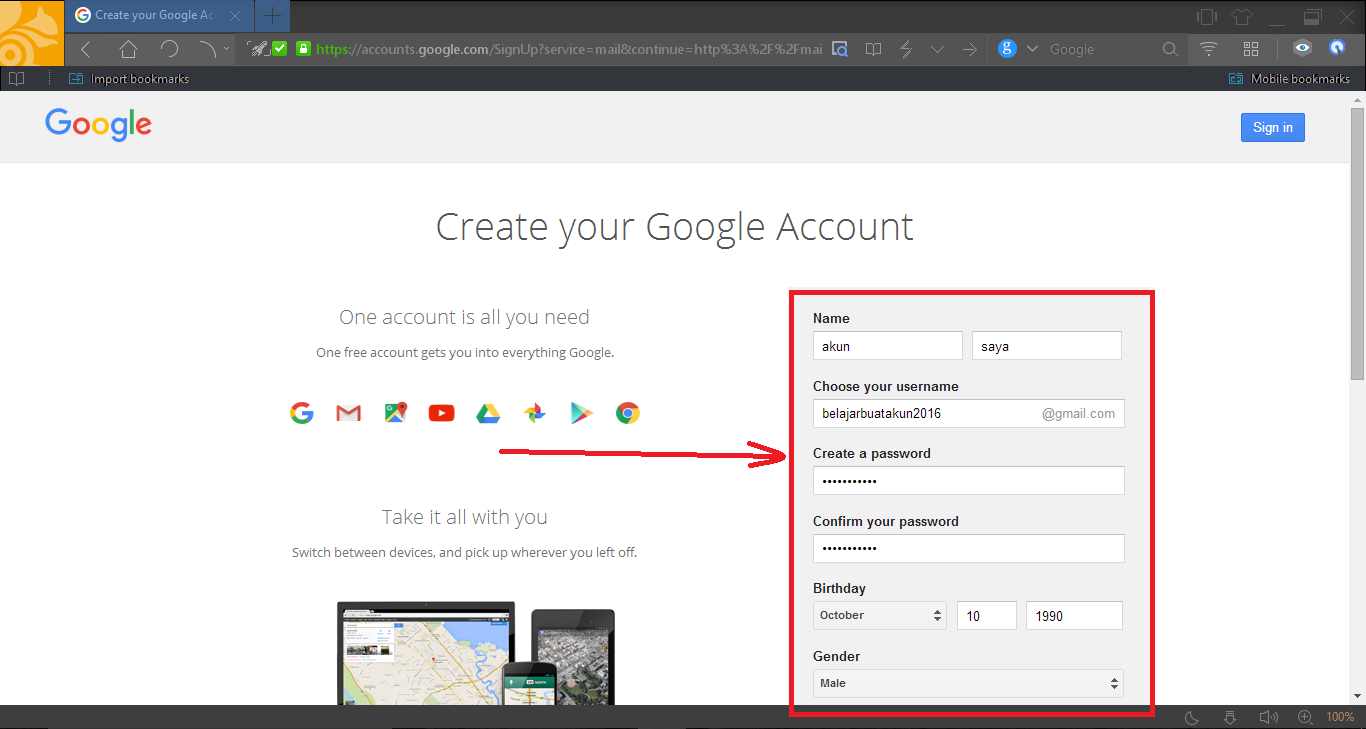This screenshot has width=1366, height=729.
Task: Open the add-ons grid icon
Action: (1251, 49)
